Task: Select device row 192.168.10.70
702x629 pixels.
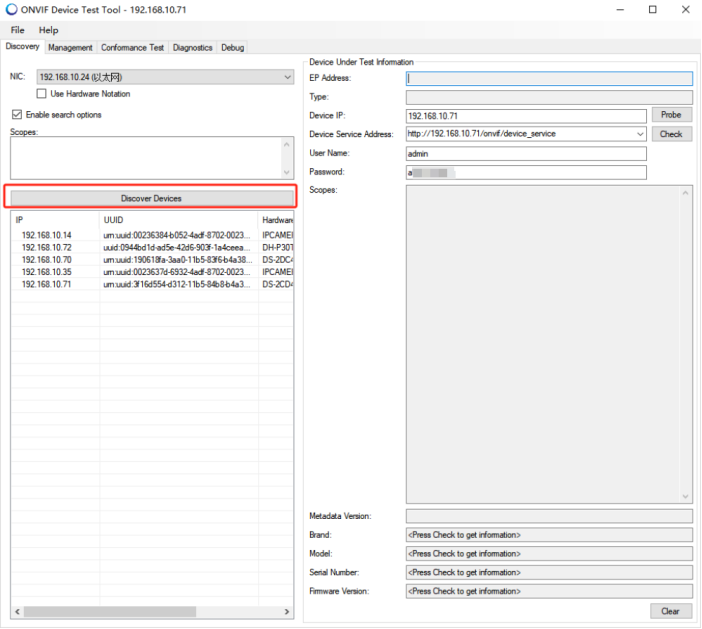Action: click(152, 260)
